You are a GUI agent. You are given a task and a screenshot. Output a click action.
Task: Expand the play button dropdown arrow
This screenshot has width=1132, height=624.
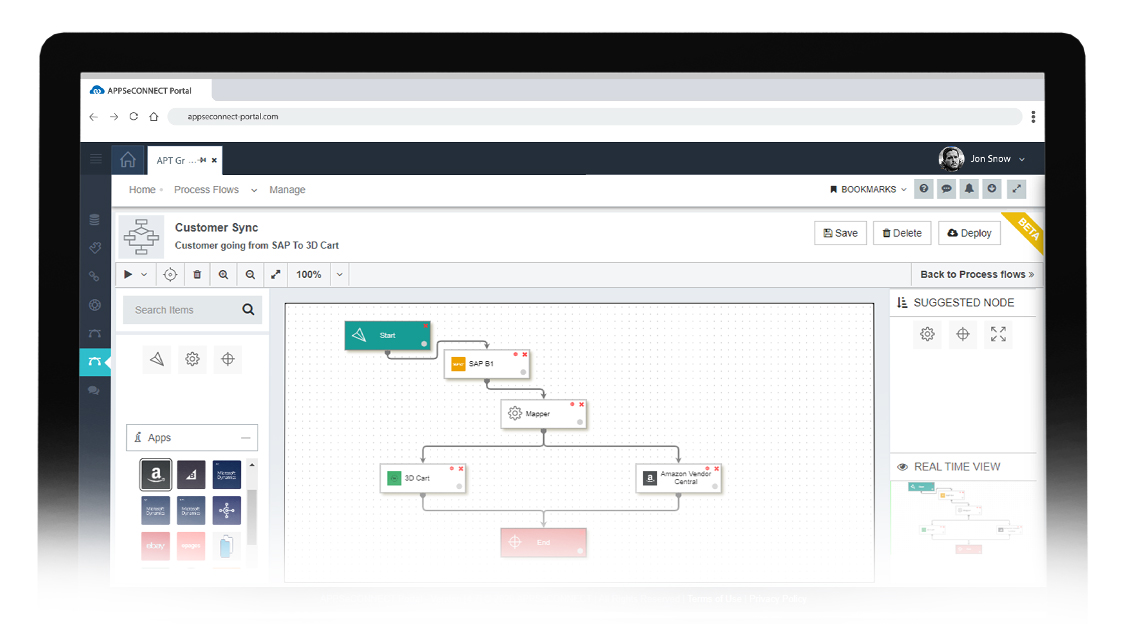coord(144,274)
